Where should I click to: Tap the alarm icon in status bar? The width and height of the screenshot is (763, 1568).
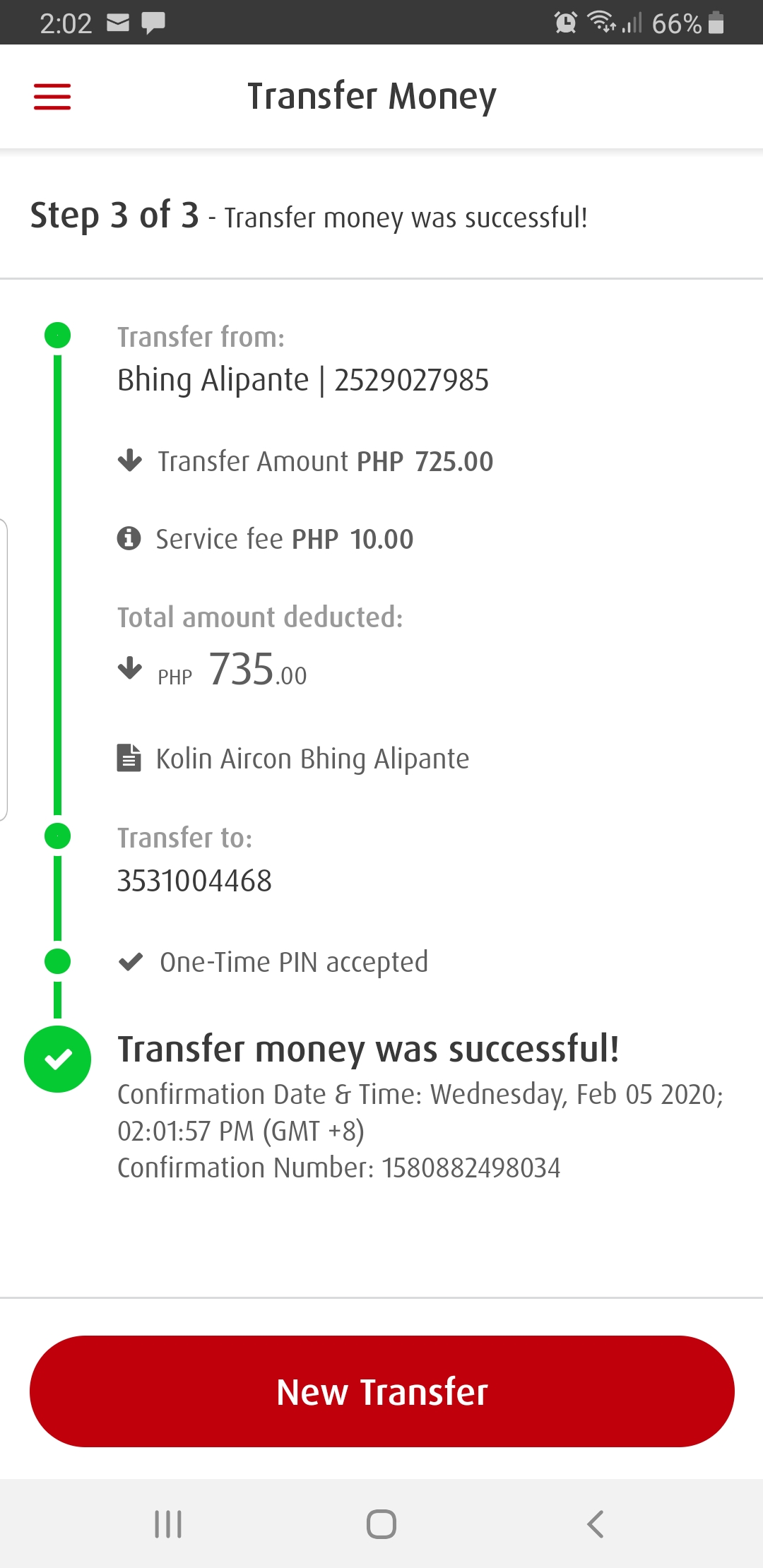pyautogui.click(x=565, y=23)
